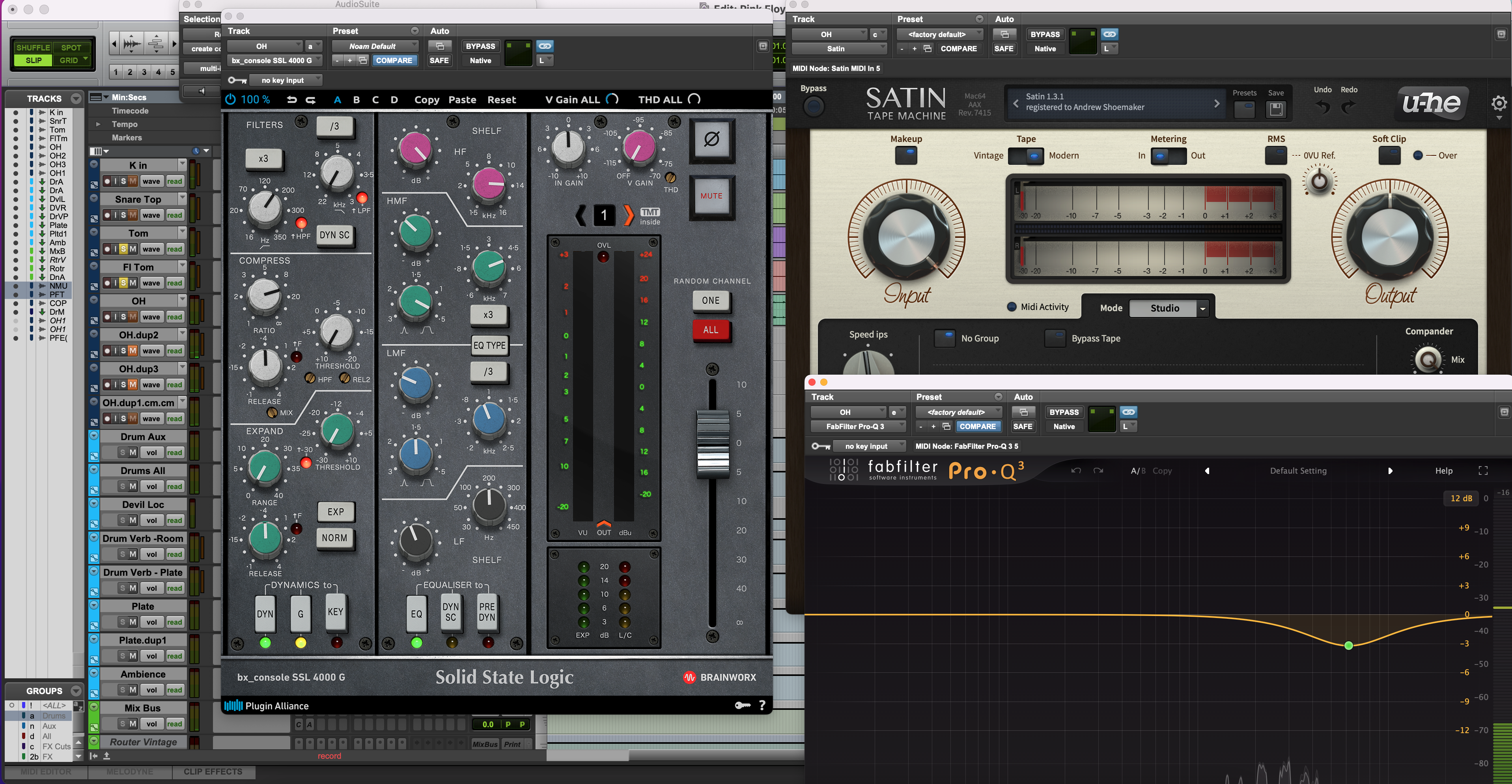Open the bx_console help question mark
This screenshot has height=784, width=1512.
tap(762, 706)
